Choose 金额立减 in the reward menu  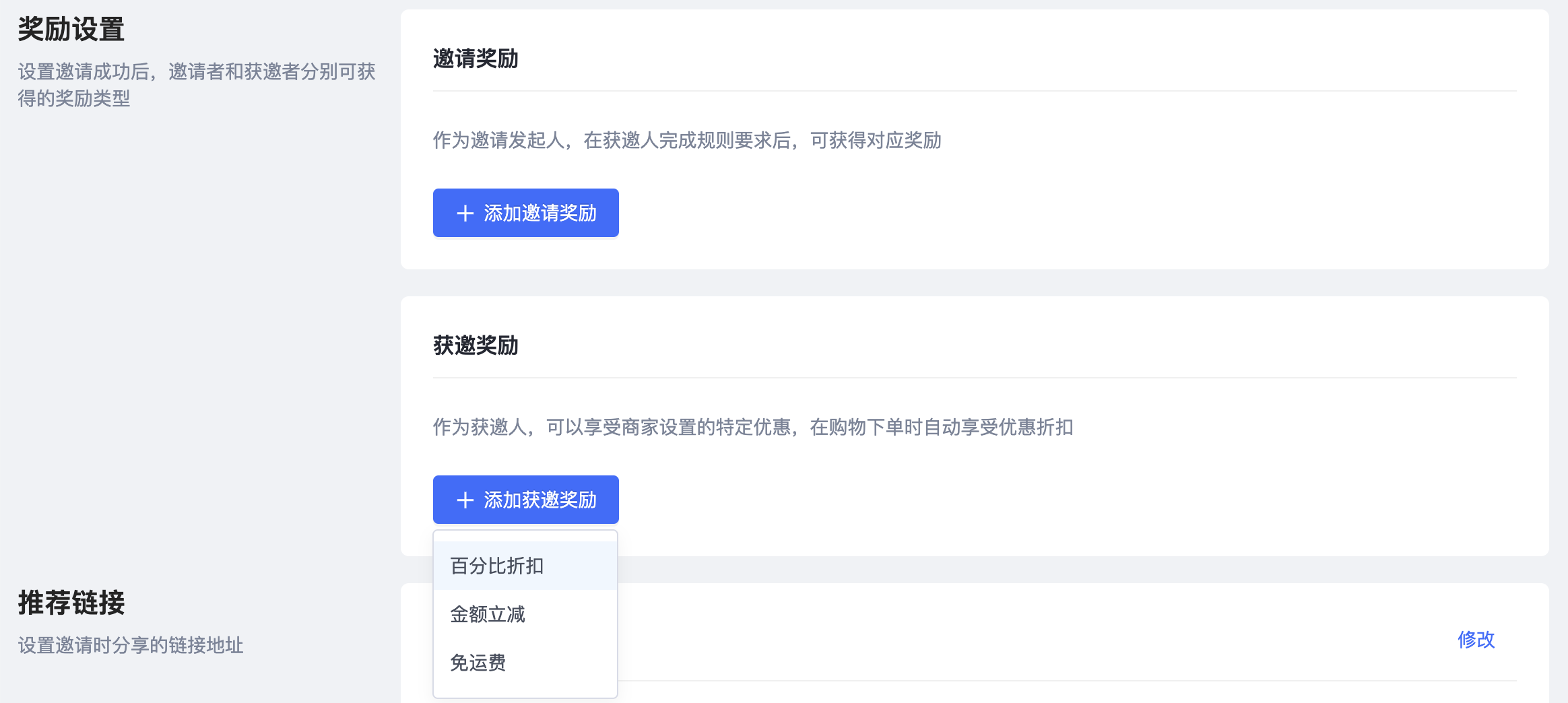[x=488, y=615]
